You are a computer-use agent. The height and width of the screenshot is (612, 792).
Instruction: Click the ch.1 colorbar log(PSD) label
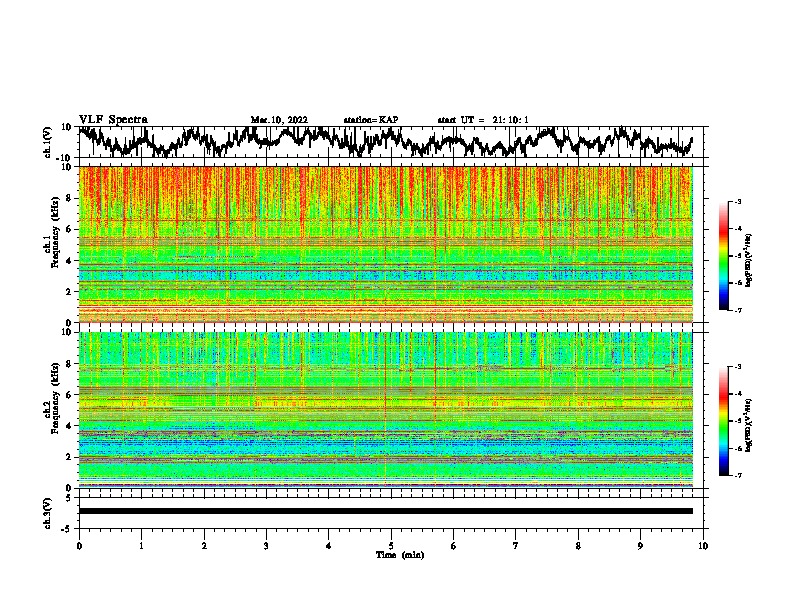coord(748,260)
